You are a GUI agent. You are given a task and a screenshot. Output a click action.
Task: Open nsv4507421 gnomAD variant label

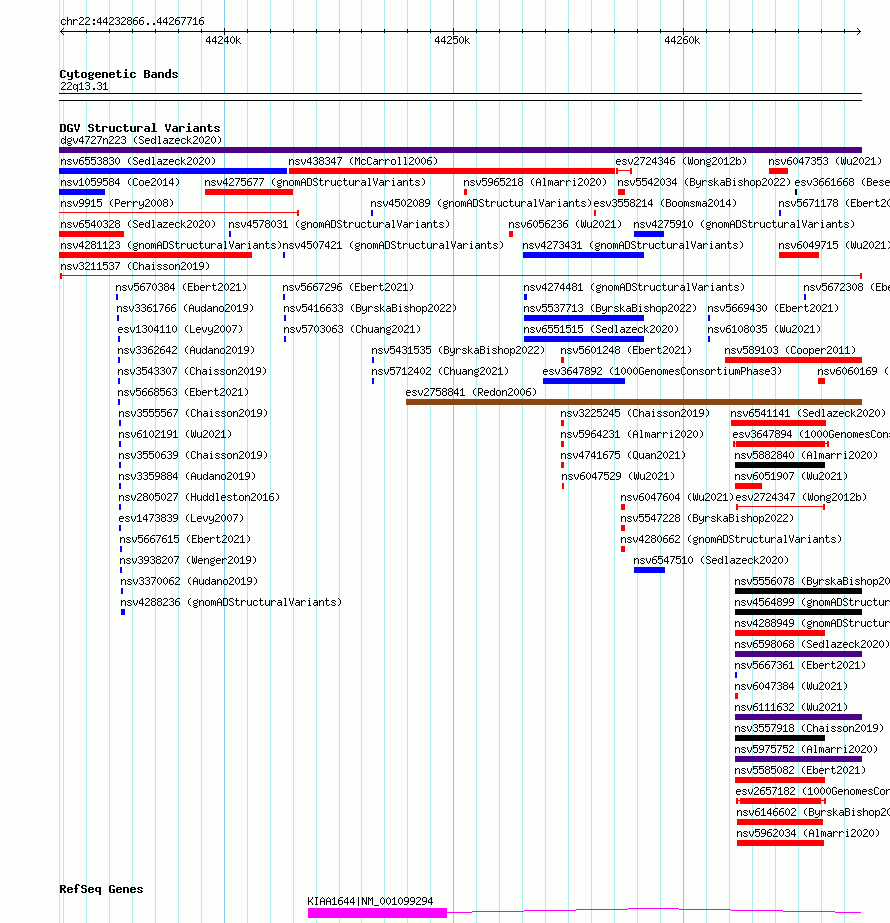point(393,245)
